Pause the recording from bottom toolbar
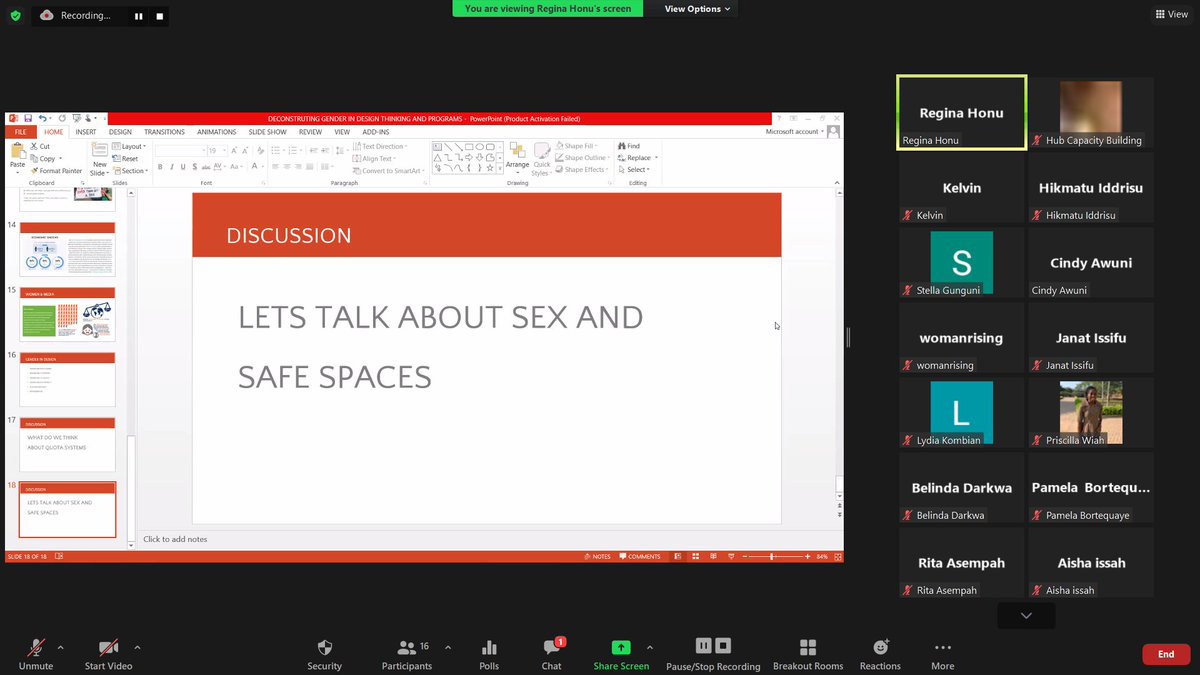 coord(704,646)
